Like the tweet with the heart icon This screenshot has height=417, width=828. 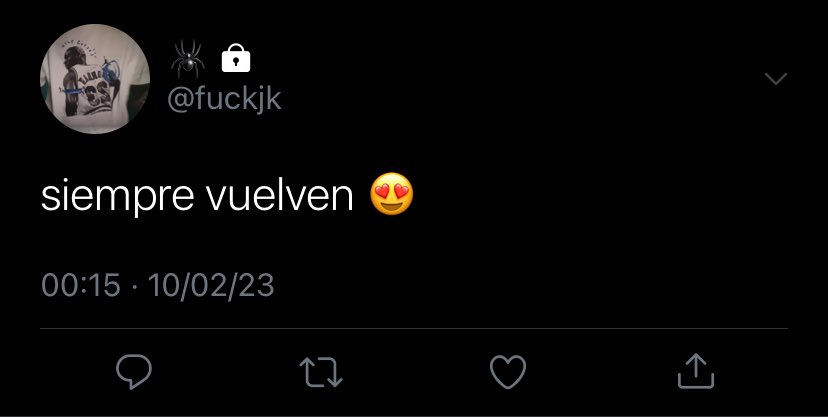click(x=508, y=372)
